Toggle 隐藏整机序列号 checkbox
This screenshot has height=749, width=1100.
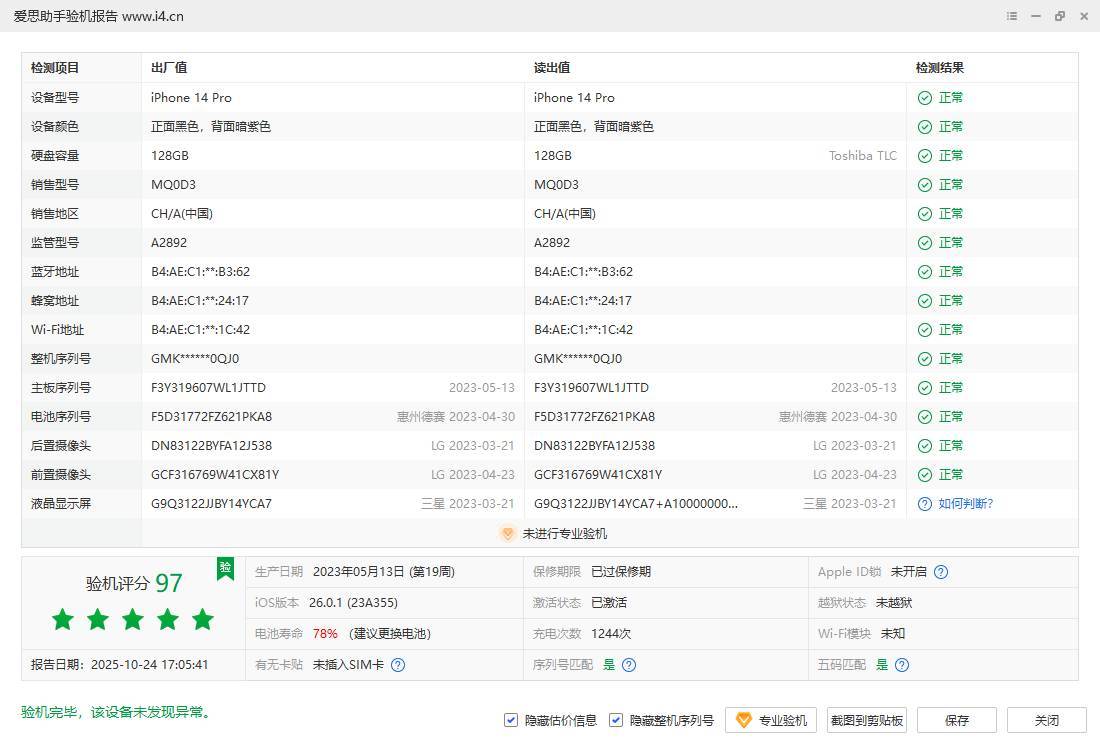click(616, 720)
